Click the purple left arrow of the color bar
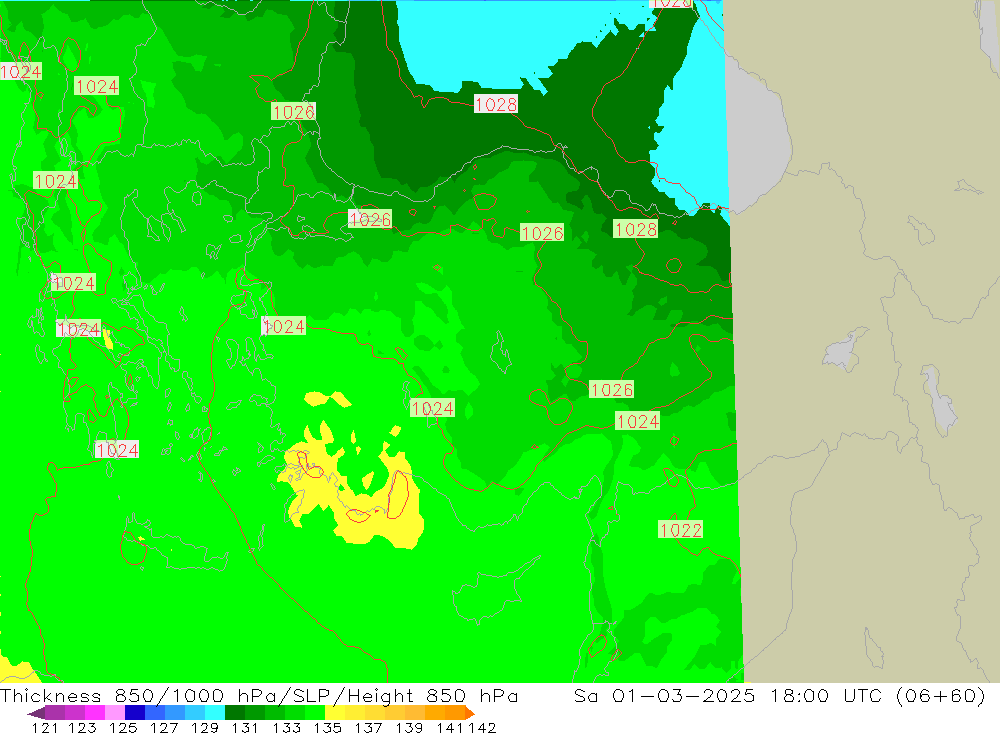This screenshot has width=1000, height=733. (36, 713)
